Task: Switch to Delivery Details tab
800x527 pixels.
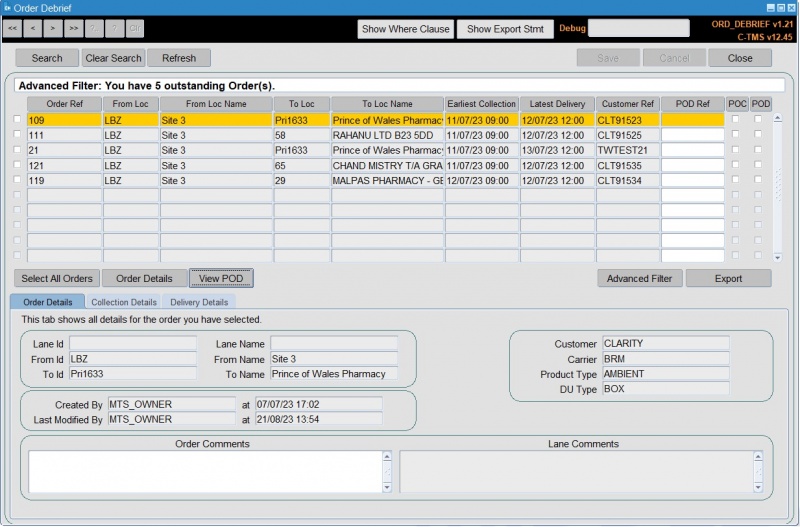Action: pyautogui.click(x=199, y=302)
